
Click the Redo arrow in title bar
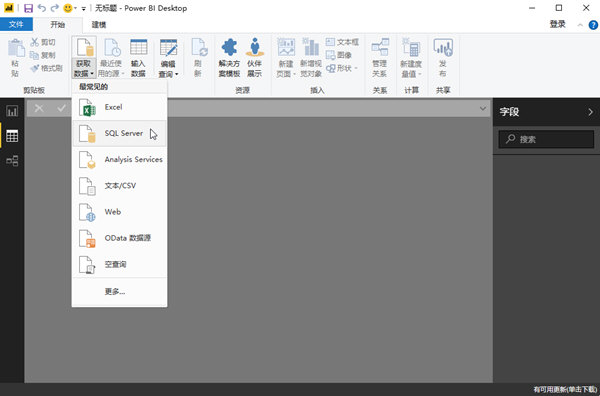point(54,8)
